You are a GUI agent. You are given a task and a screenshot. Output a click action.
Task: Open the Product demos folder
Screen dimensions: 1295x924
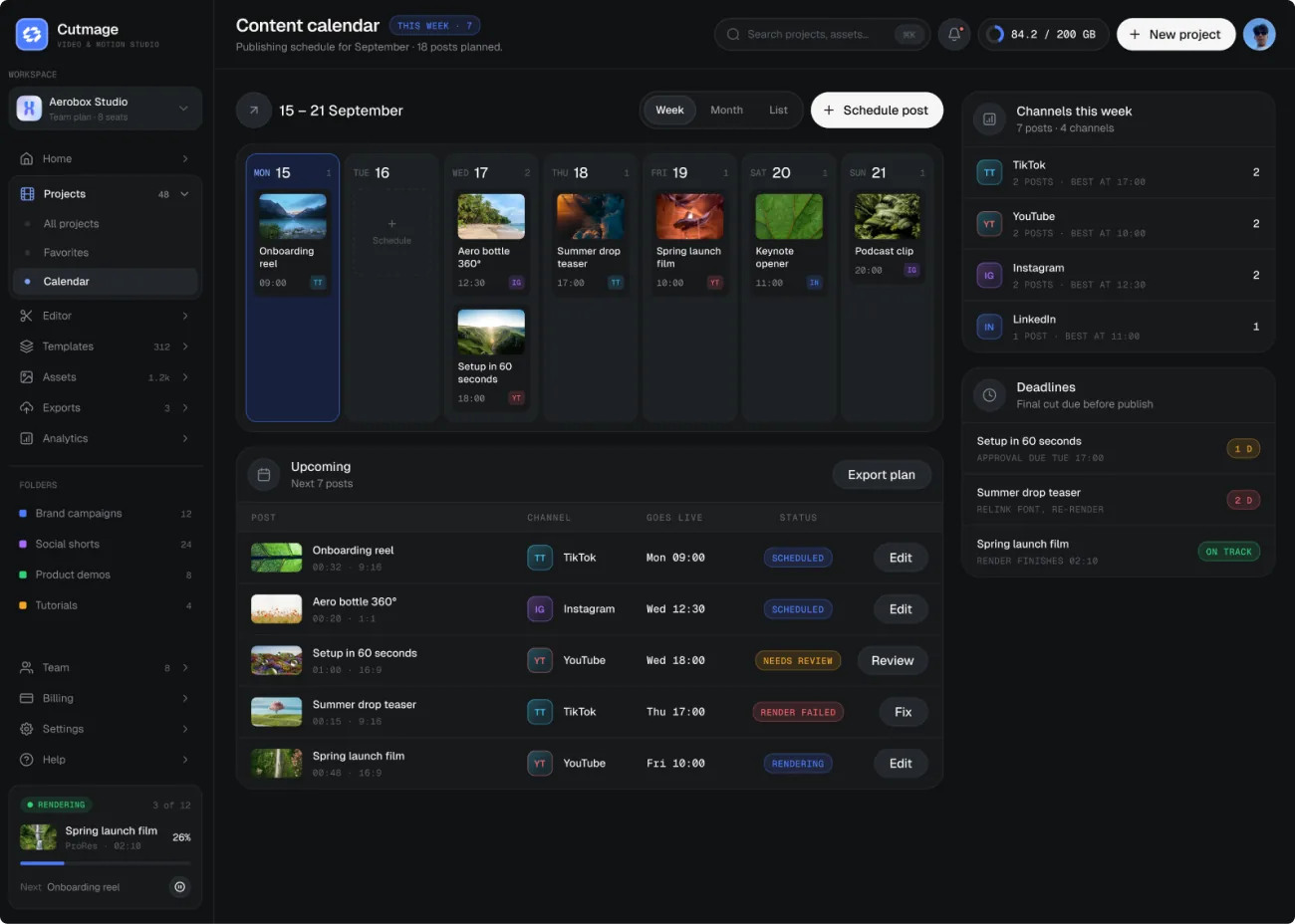pos(106,576)
